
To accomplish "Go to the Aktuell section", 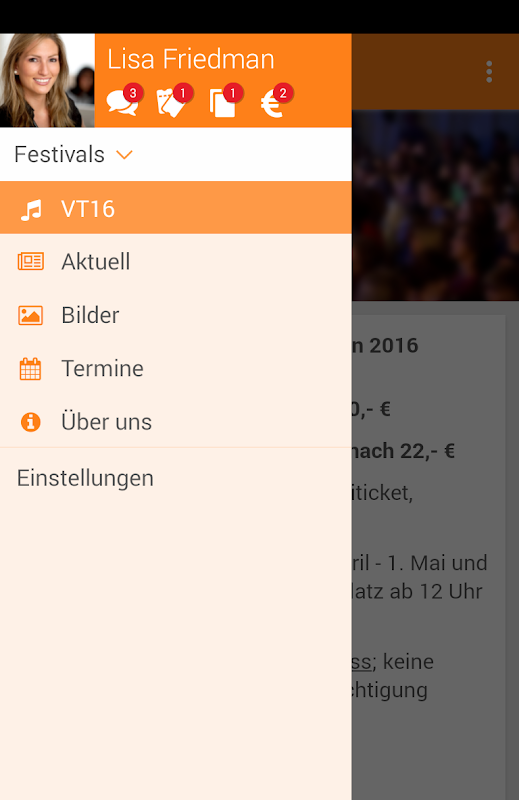I will (x=176, y=261).
